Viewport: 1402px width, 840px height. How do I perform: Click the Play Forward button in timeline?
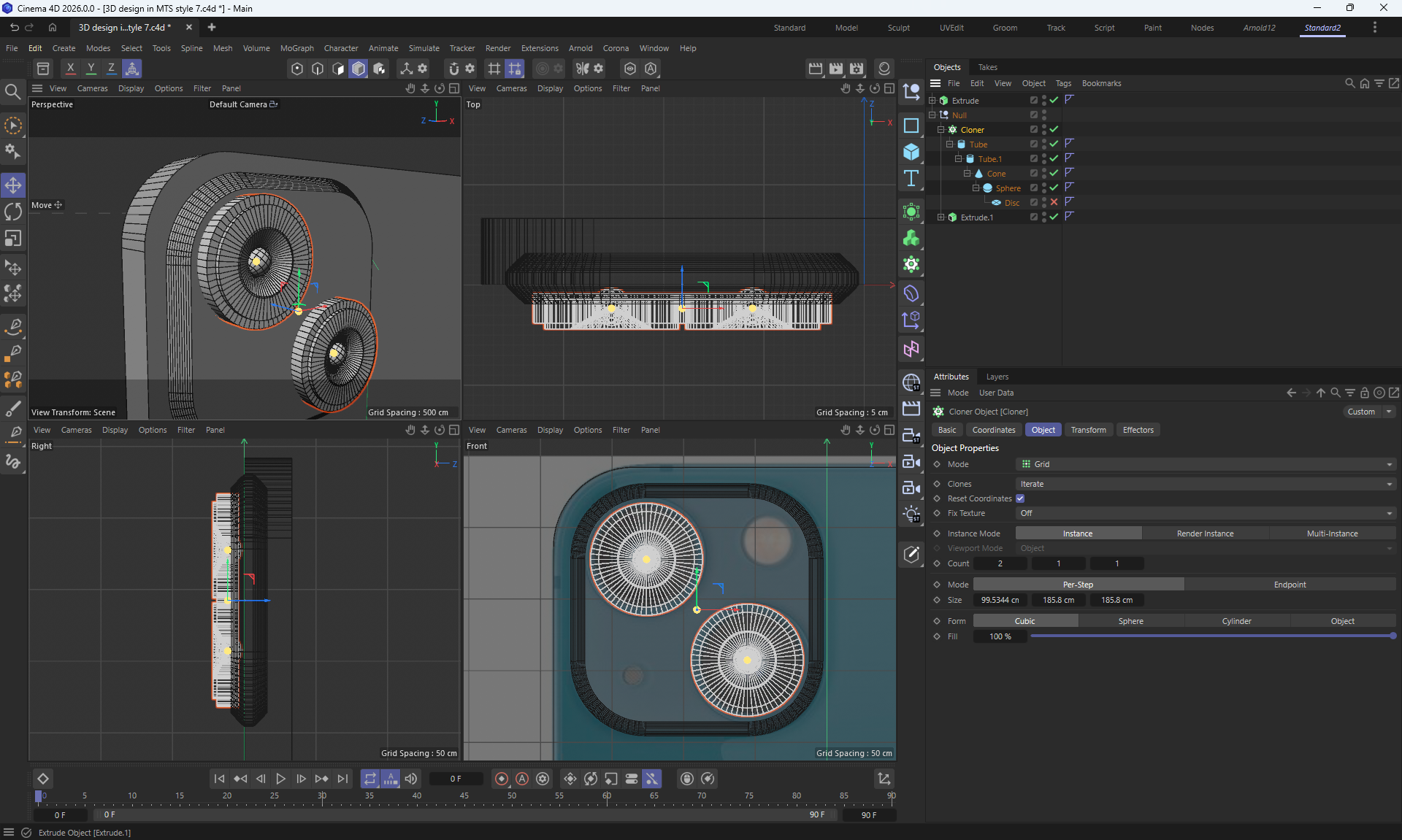pyautogui.click(x=280, y=779)
